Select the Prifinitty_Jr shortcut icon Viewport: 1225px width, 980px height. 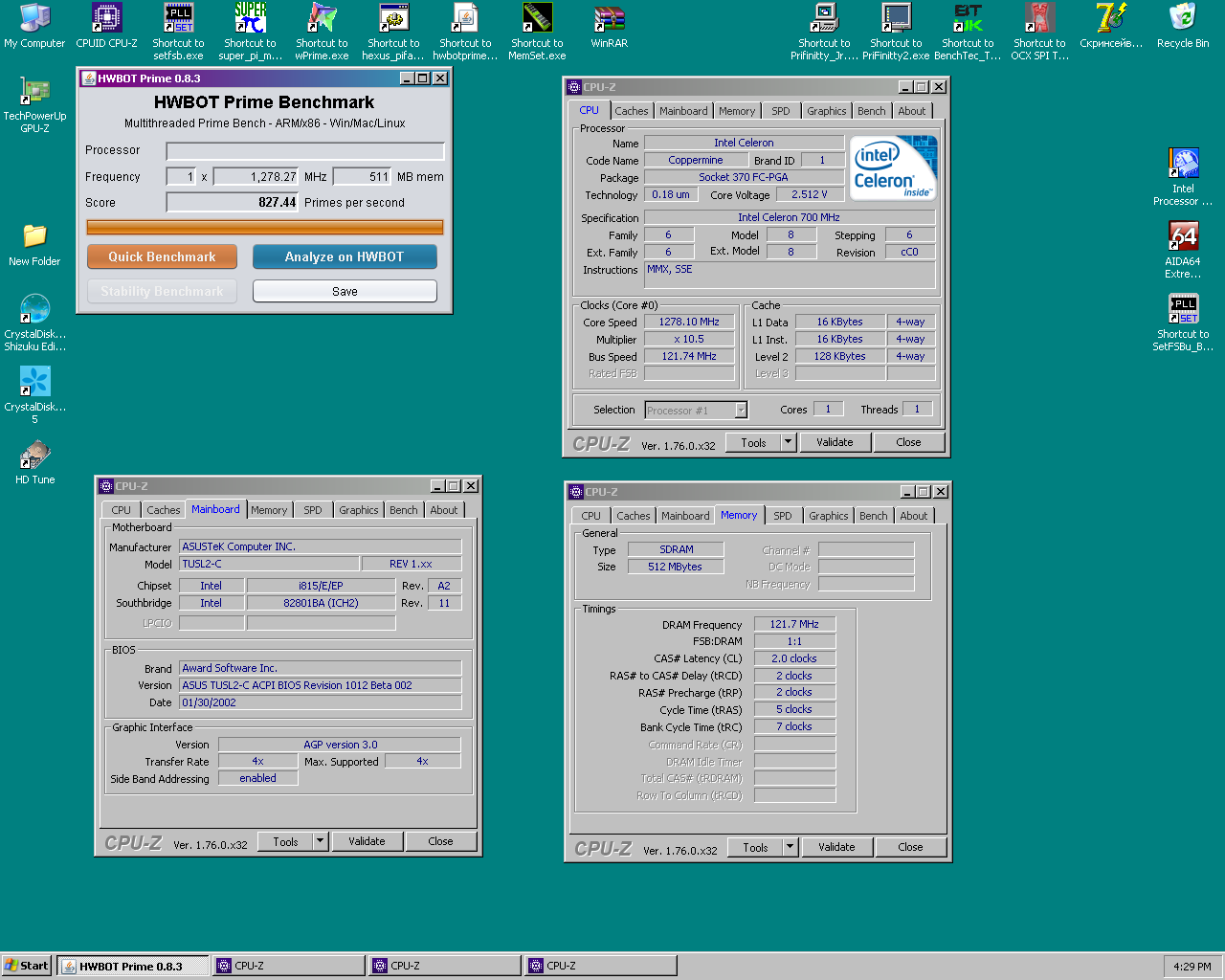tap(824, 32)
